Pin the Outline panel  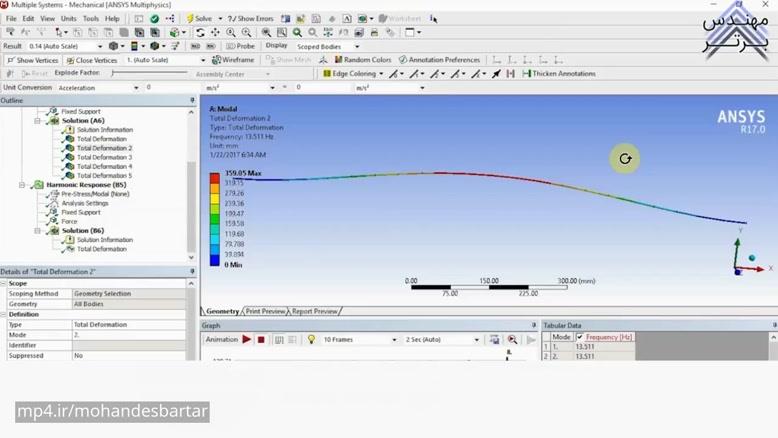192,100
